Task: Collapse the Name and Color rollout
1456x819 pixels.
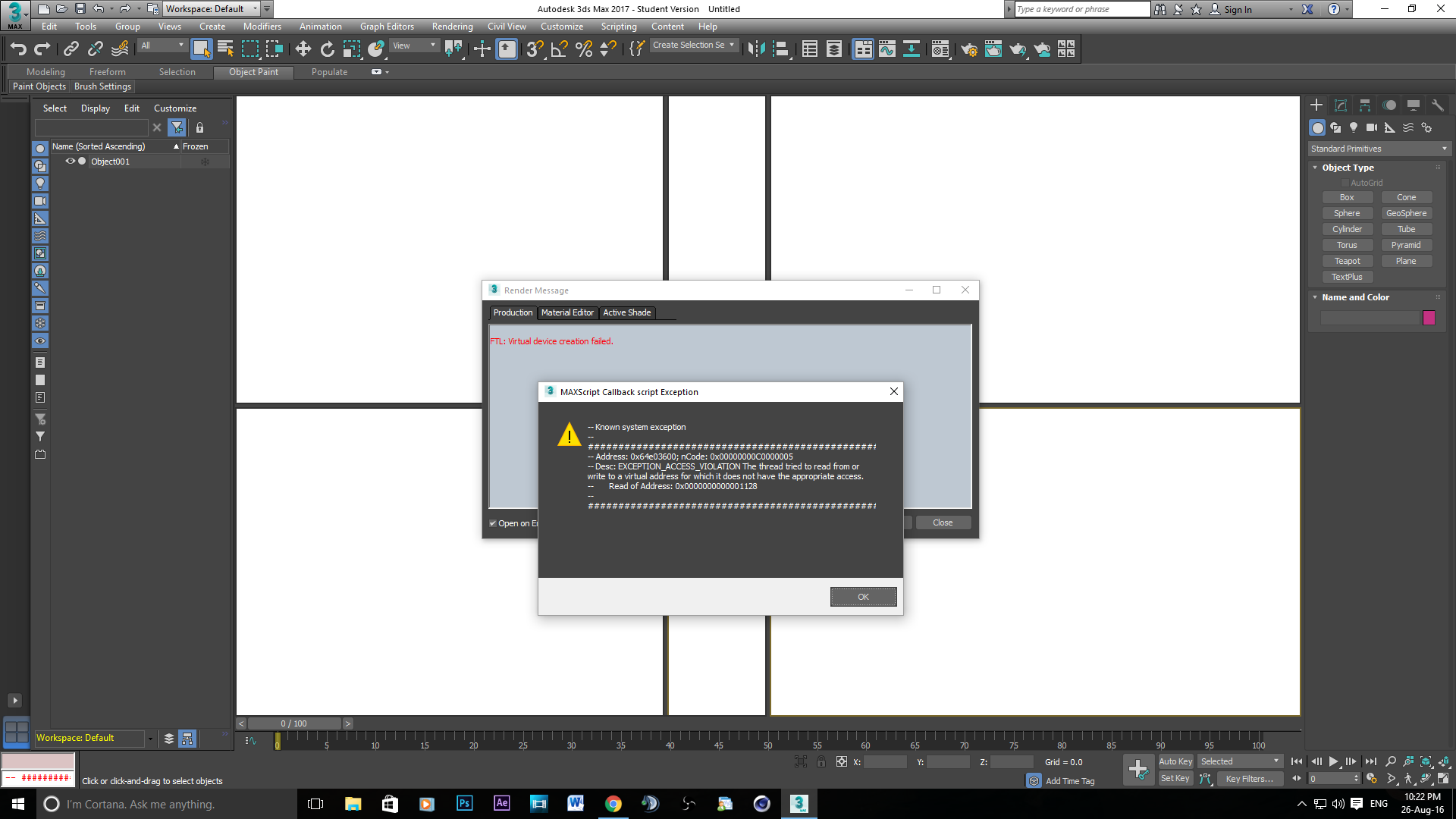Action: (x=1315, y=297)
